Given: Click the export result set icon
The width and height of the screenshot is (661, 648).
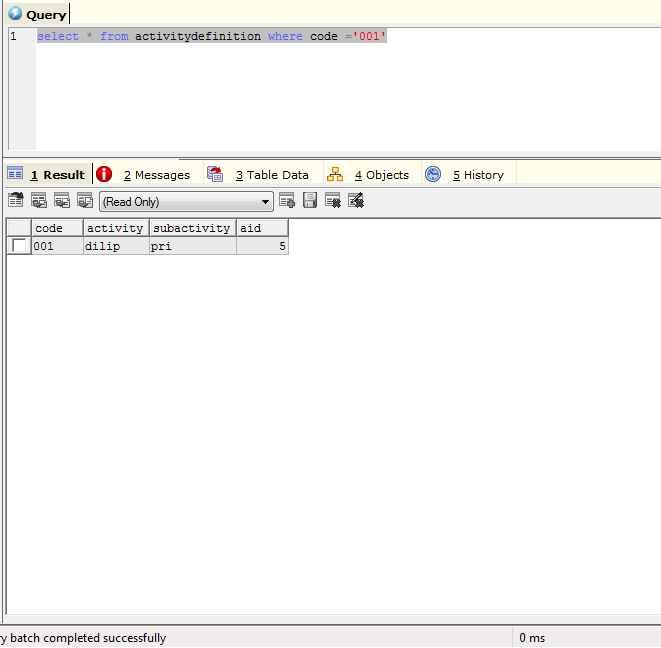Looking at the screenshot, I should pyautogui.click(x=16, y=200).
